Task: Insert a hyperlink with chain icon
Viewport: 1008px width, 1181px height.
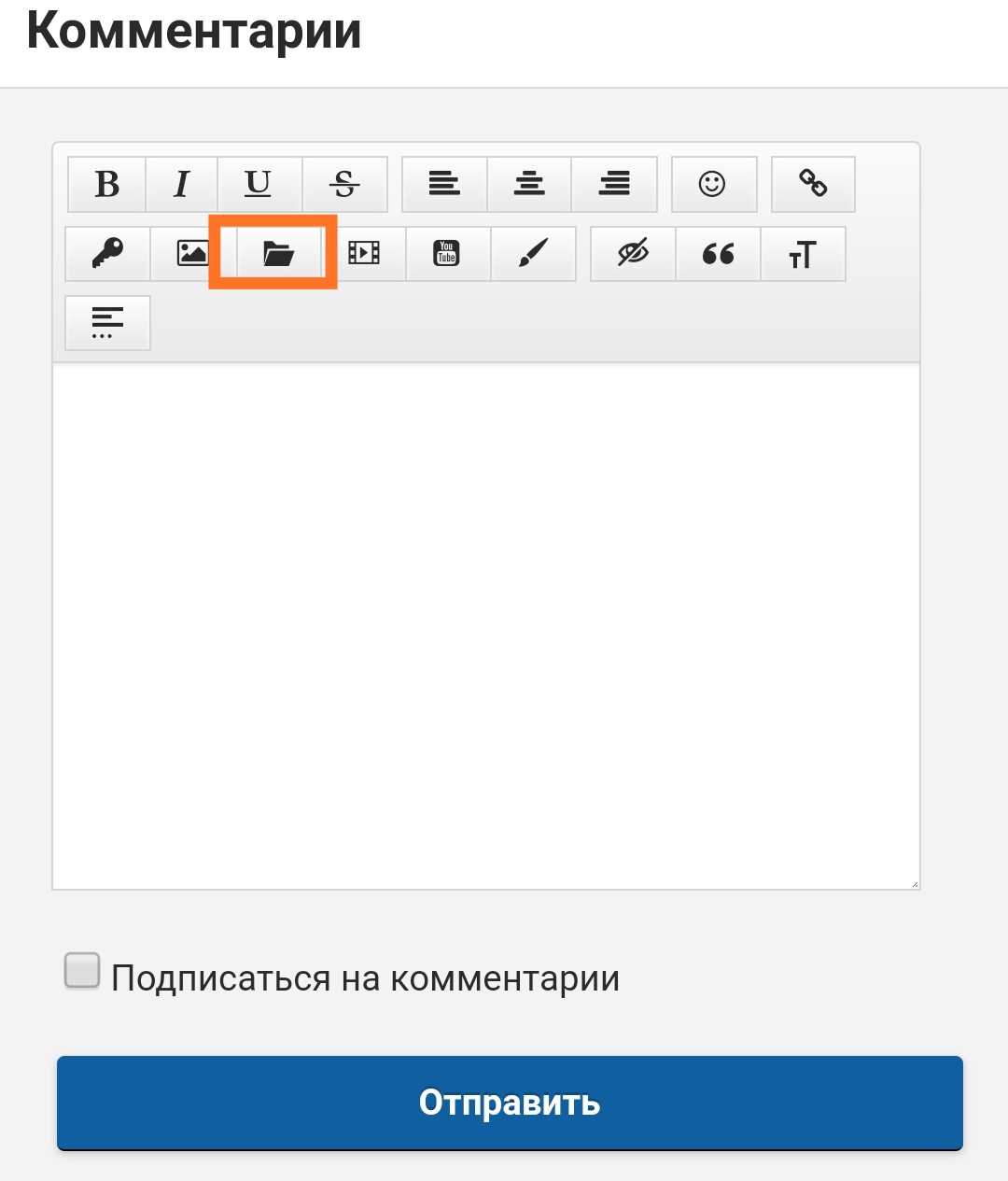Action: click(813, 184)
